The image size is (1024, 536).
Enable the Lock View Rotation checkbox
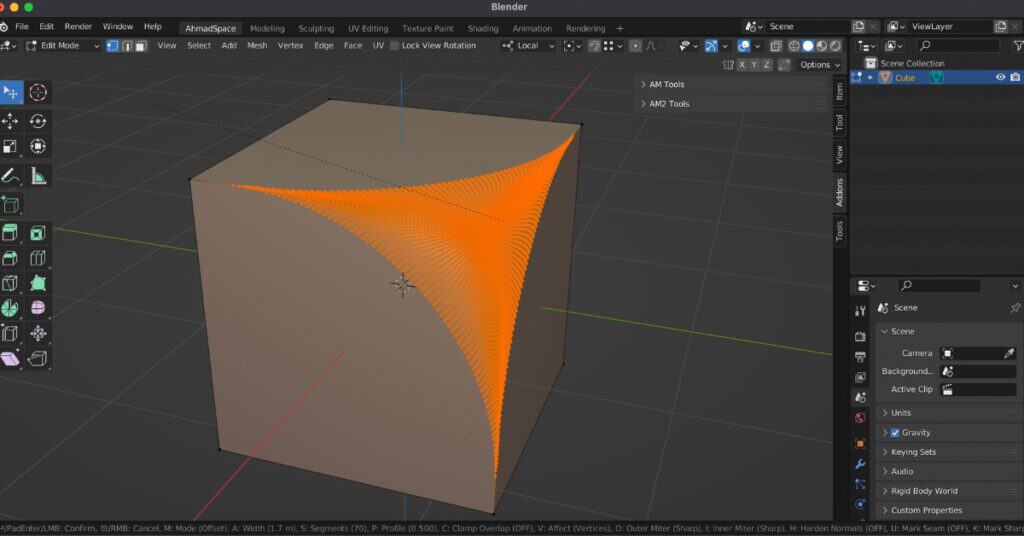click(x=395, y=45)
